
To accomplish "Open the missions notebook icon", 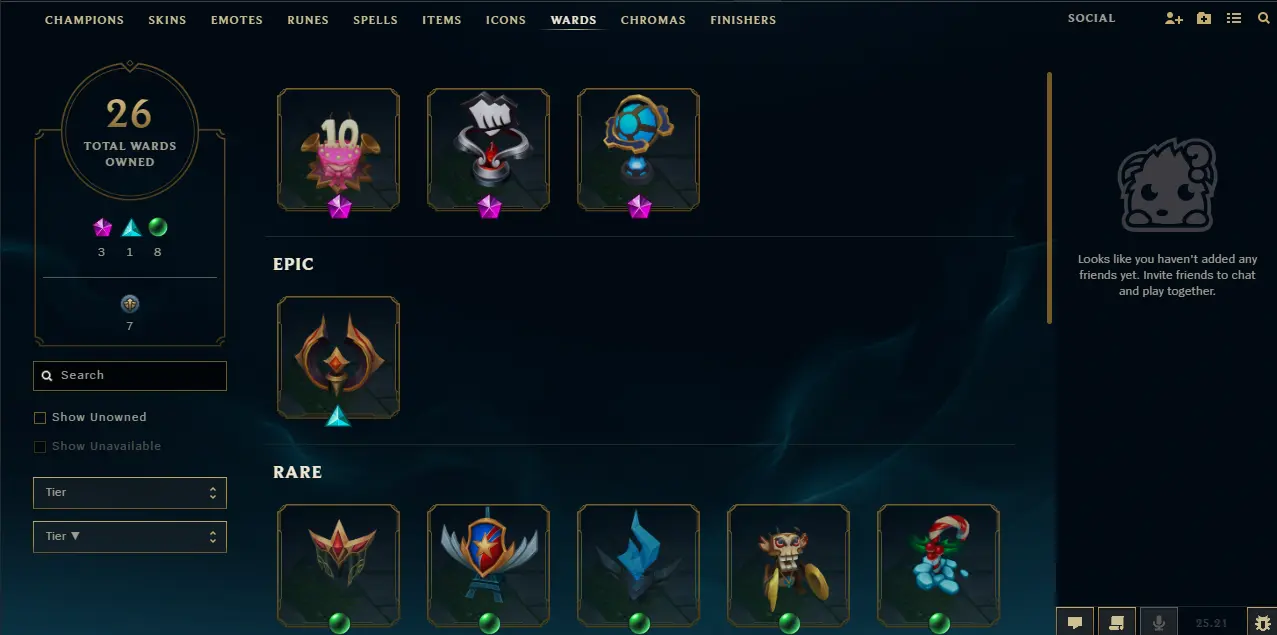I will coord(1117,622).
